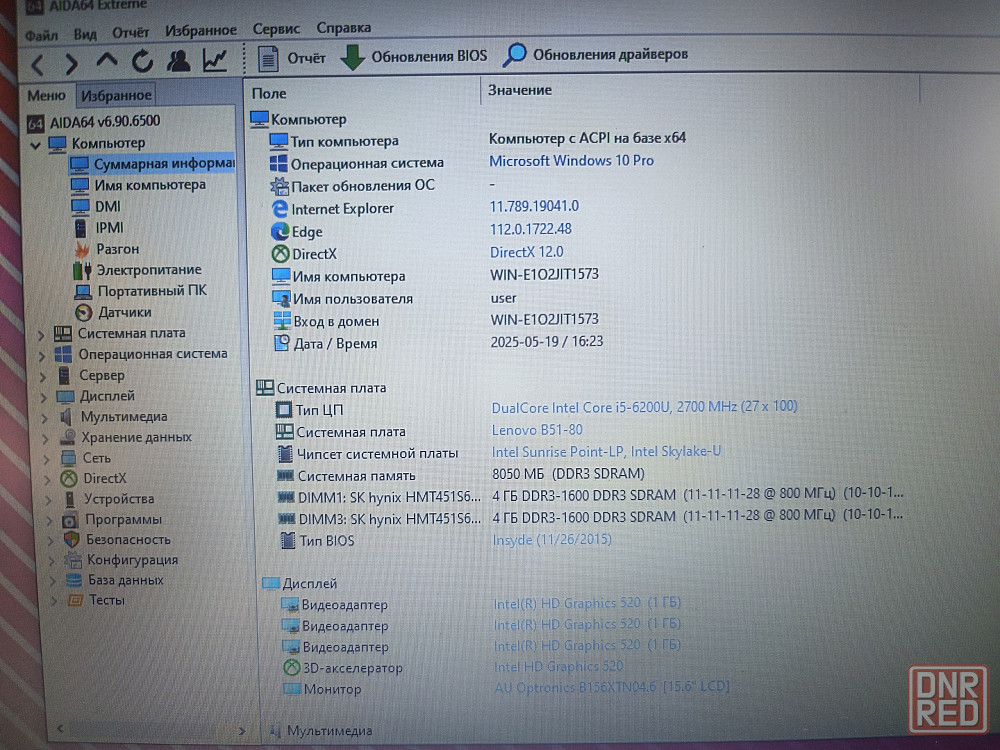Select the Портативный ПК tree item
Screen dimensions: 1000x750
[x=141, y=291]
